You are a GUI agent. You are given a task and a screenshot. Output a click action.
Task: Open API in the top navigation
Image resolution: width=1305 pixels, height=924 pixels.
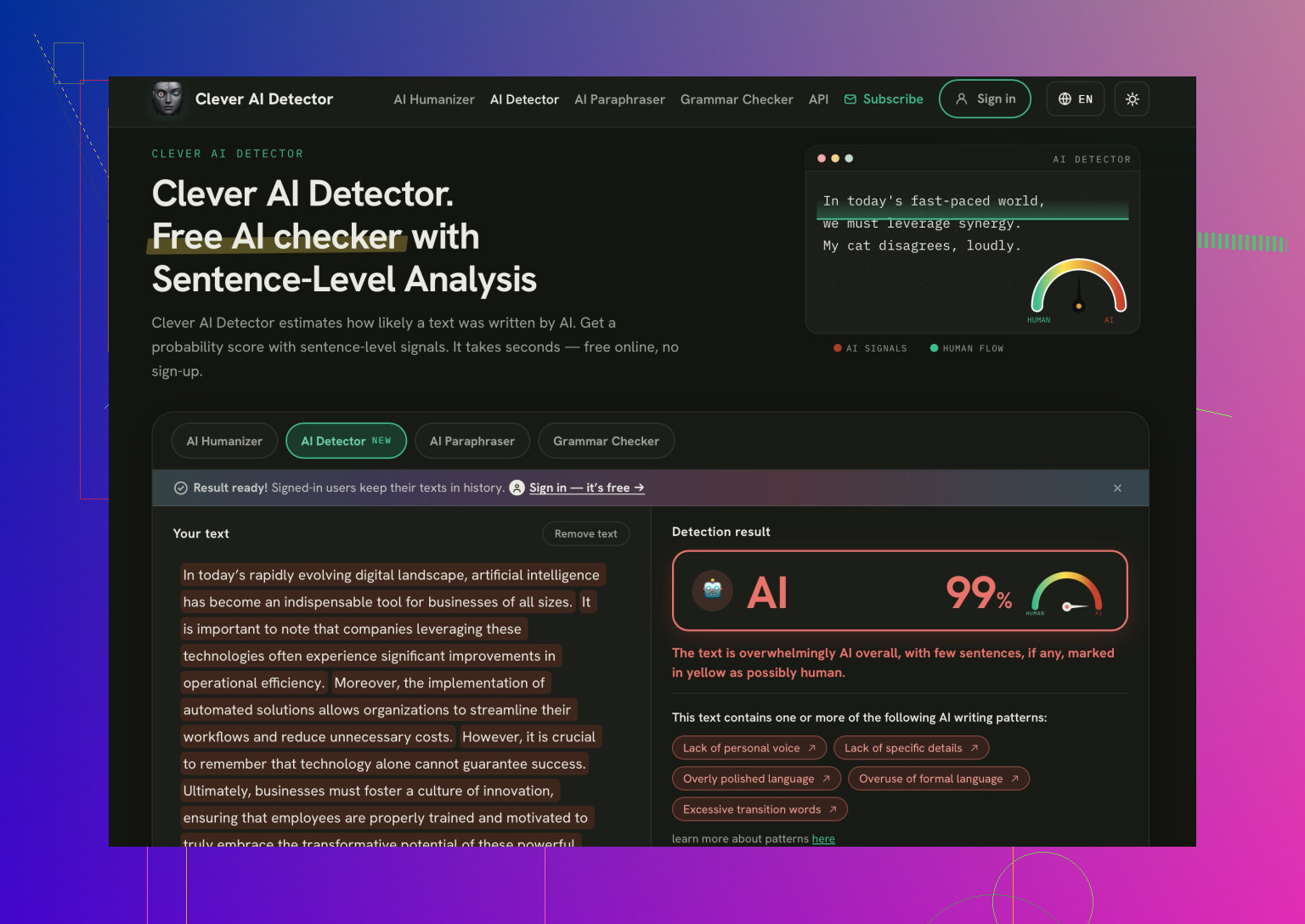[818, 99]
